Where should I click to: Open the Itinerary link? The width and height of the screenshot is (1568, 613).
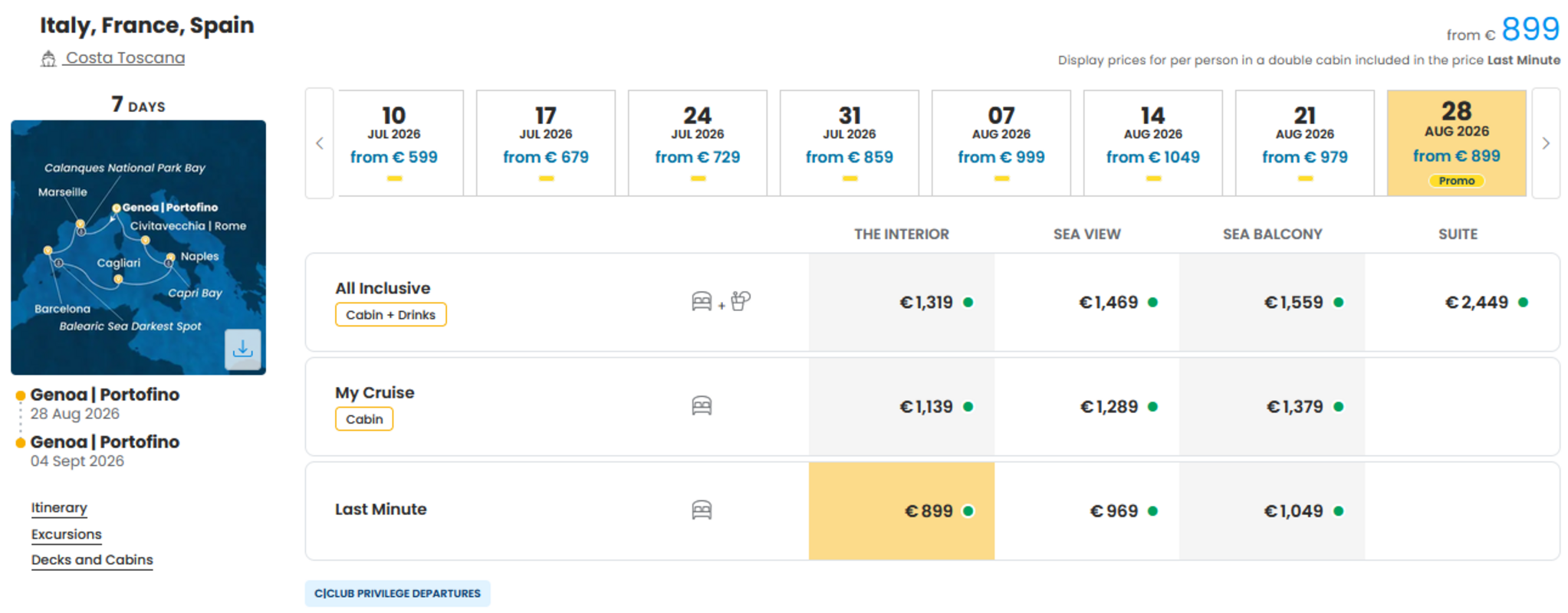59,508
